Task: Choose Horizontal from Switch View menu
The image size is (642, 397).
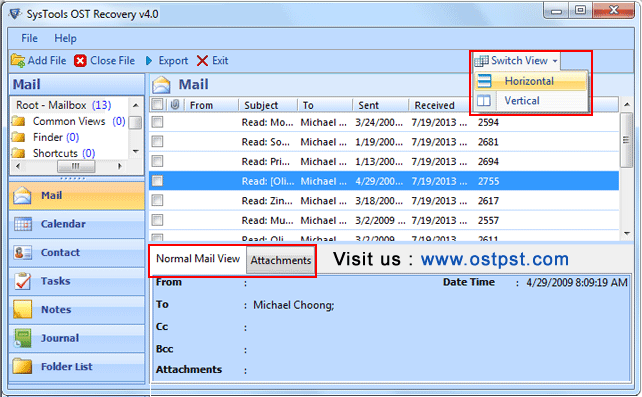Action: [x=531, y=81]
